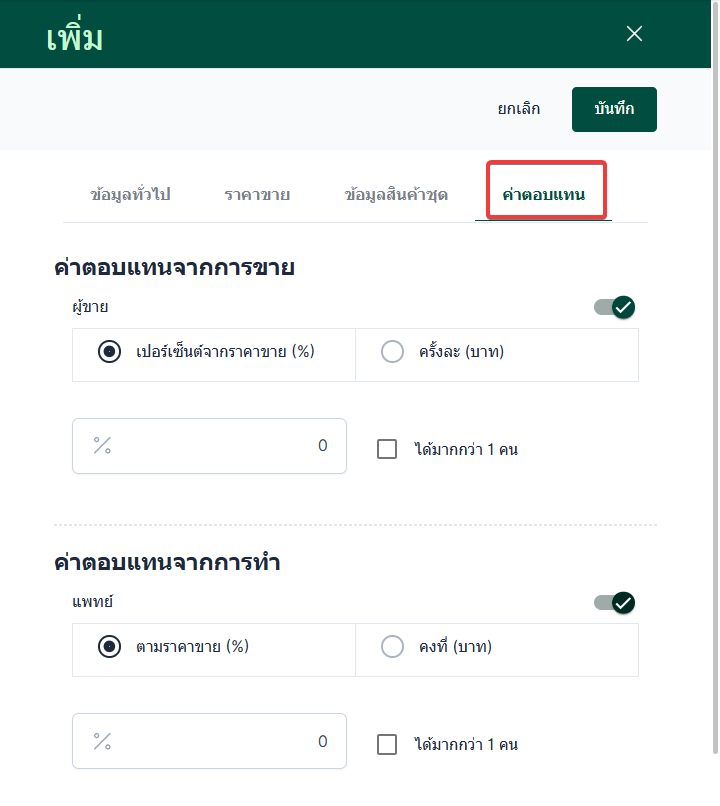Turn off the แพทย์ commission toggle
Image resolution: width=720 pixels, height=806 pixels.
[x=615, y=603]
